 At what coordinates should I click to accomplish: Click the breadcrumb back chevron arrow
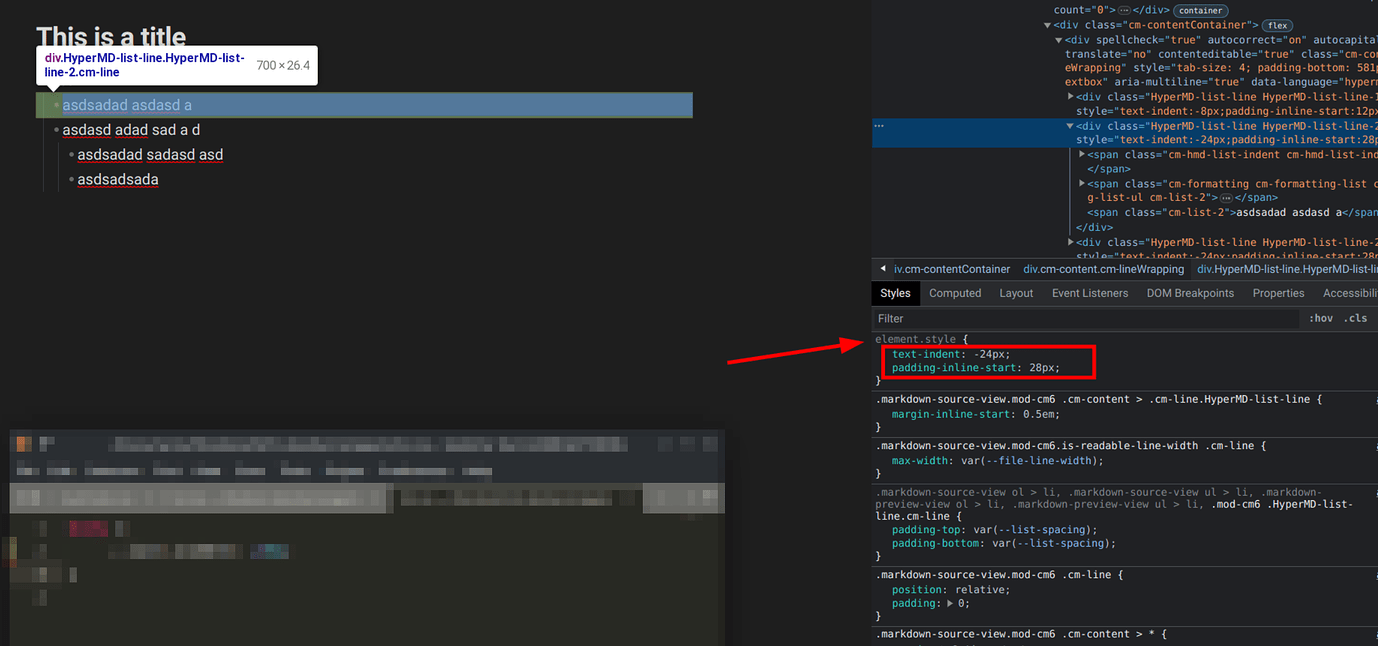coord(881,268)
